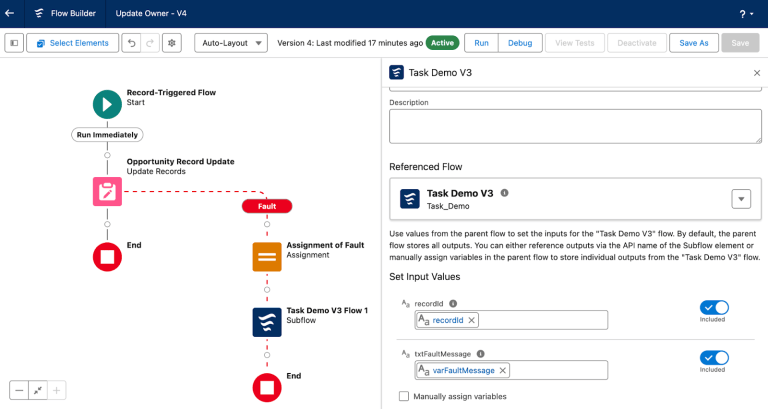
Task: Click the Update Owner - V4 flow title
Action: click(x=151, y=13)
